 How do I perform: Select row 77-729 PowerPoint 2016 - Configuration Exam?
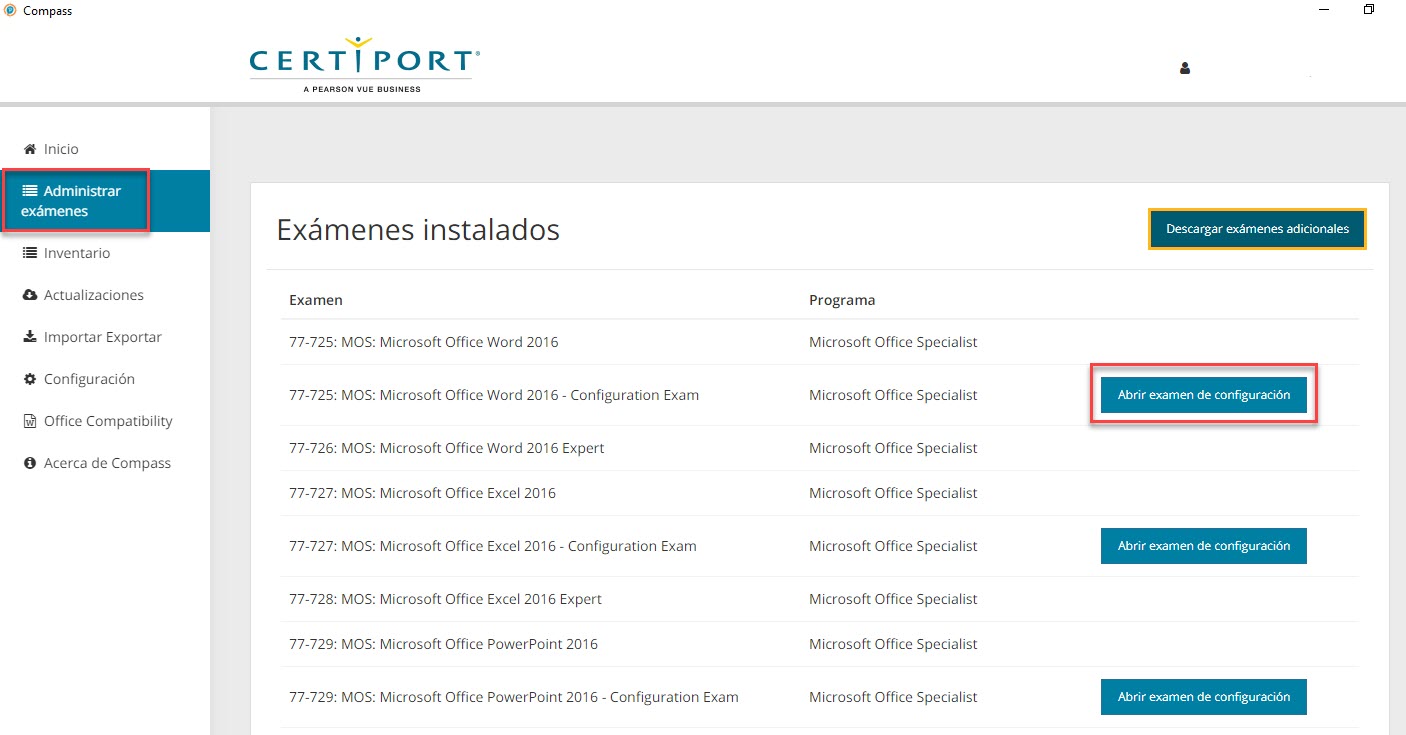819,697
